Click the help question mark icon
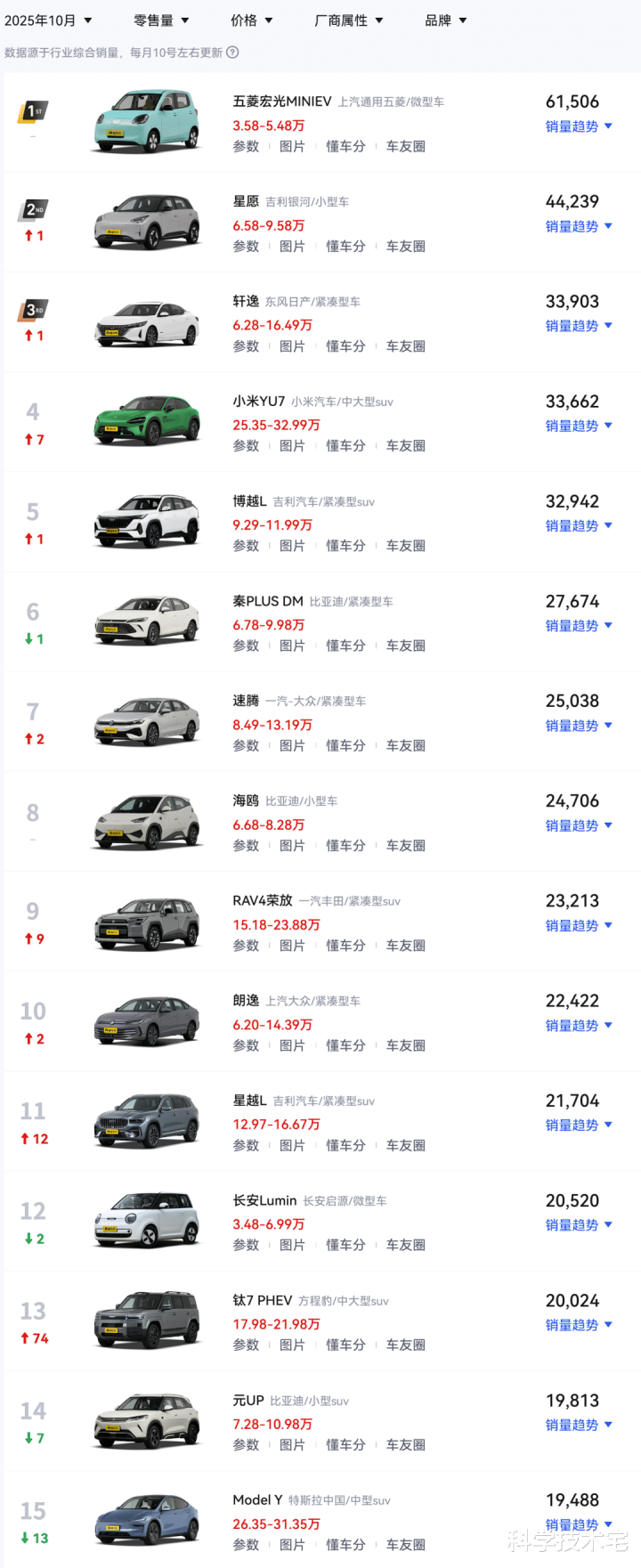 tap(232, 53)
